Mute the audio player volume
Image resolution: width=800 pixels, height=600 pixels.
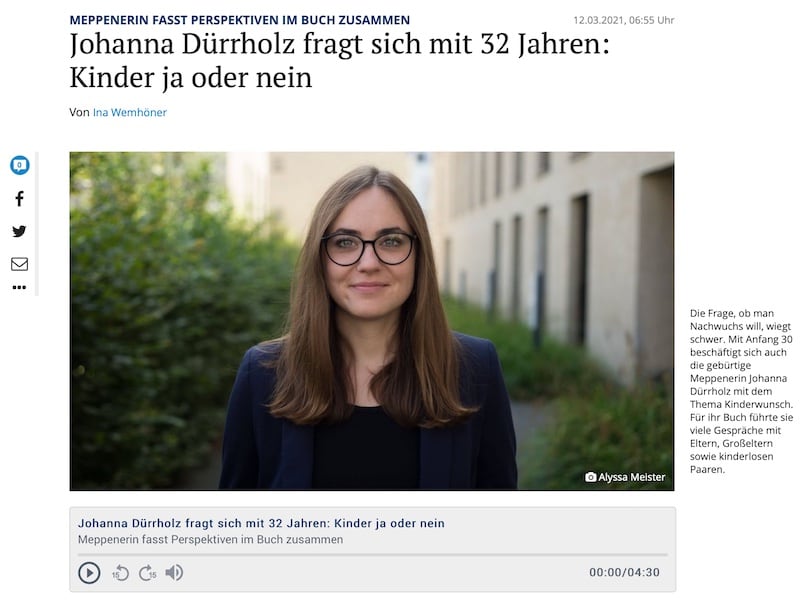pos(174,572)
